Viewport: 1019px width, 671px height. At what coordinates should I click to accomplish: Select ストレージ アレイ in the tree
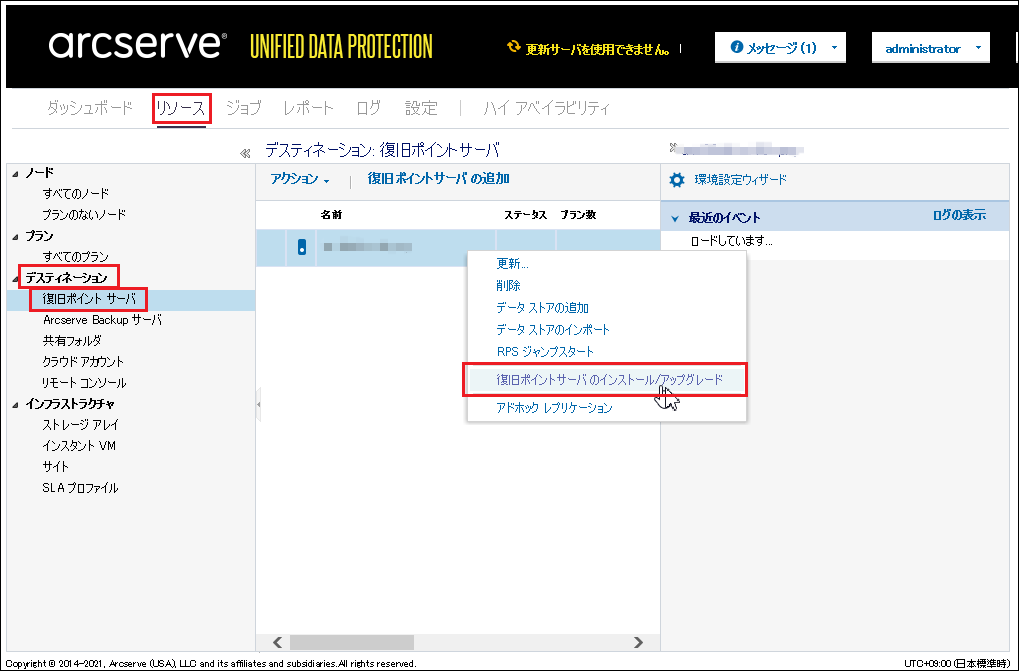[x=81, y=425]
